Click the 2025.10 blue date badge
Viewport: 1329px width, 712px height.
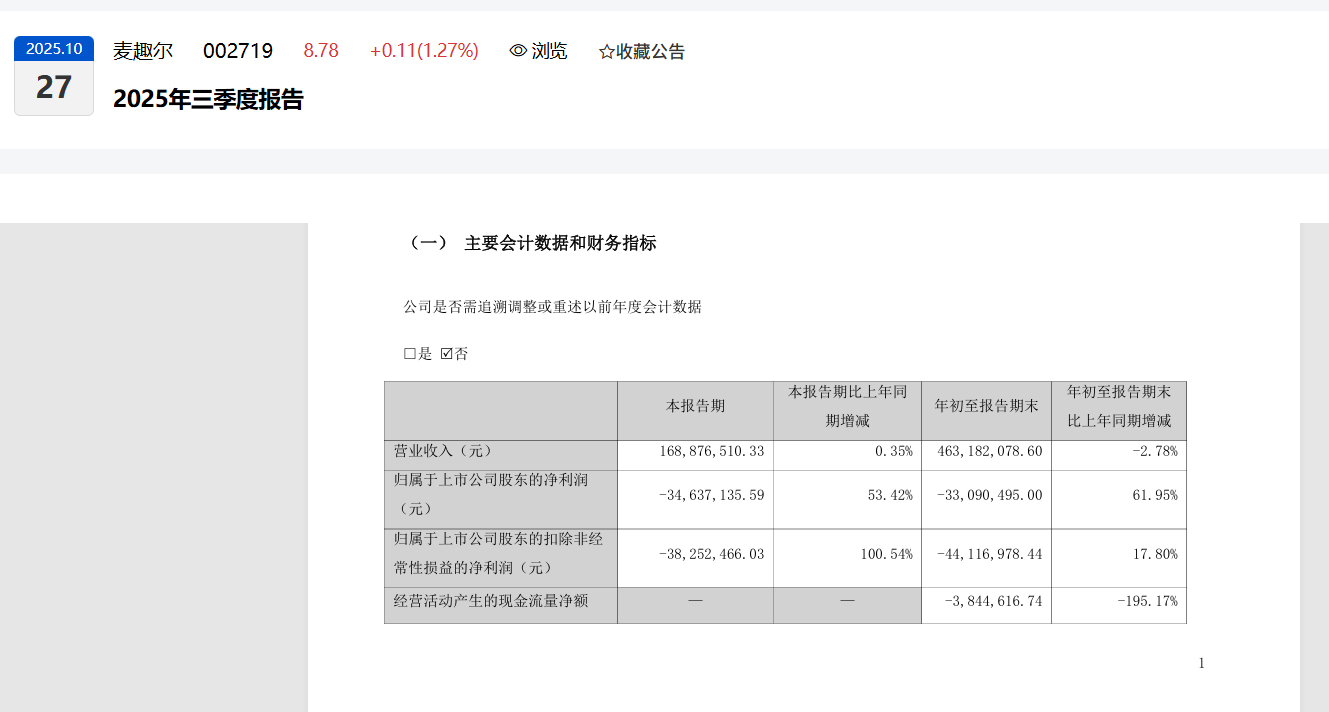coord(54,49)
